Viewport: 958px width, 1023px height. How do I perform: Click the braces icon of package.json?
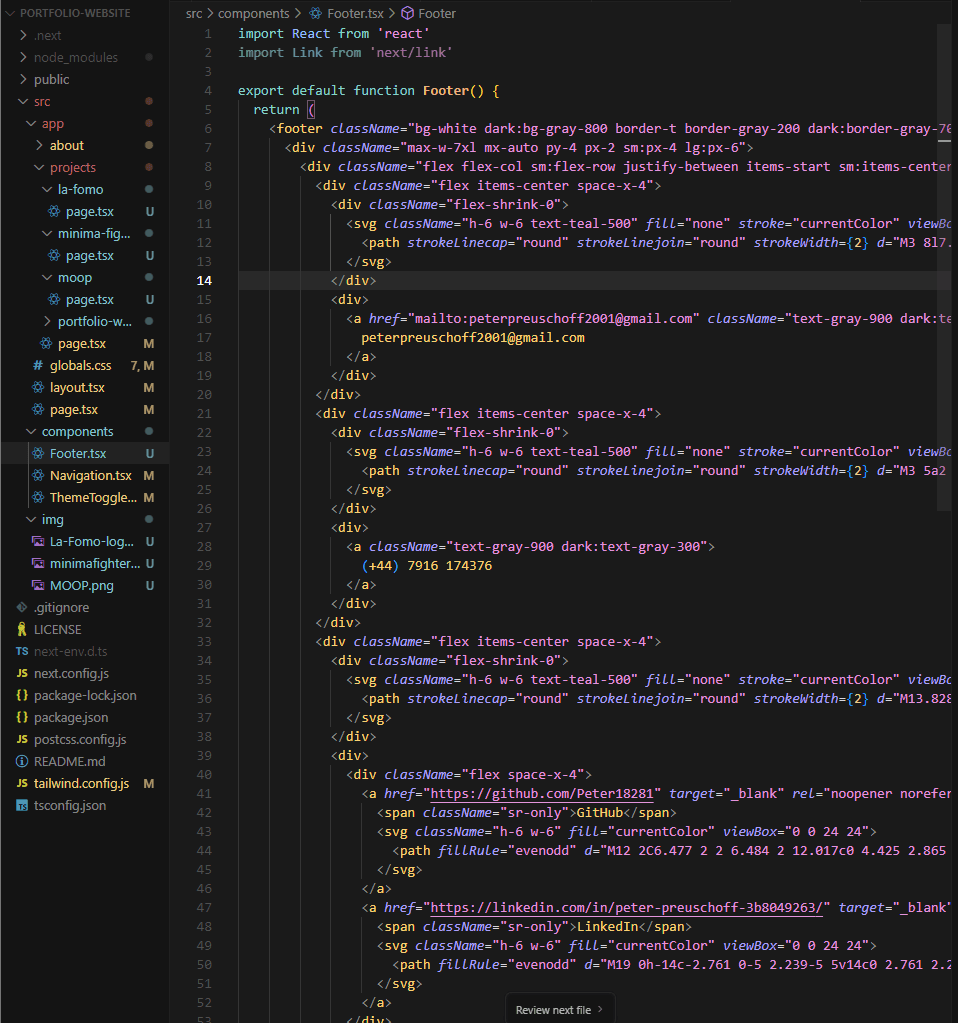click(22, 717)
